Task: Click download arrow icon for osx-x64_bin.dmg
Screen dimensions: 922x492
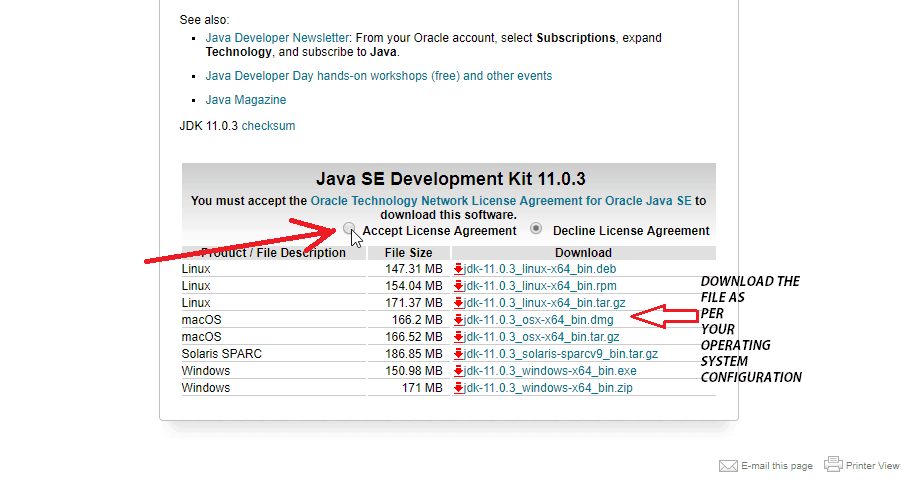Action: point(458,320)
